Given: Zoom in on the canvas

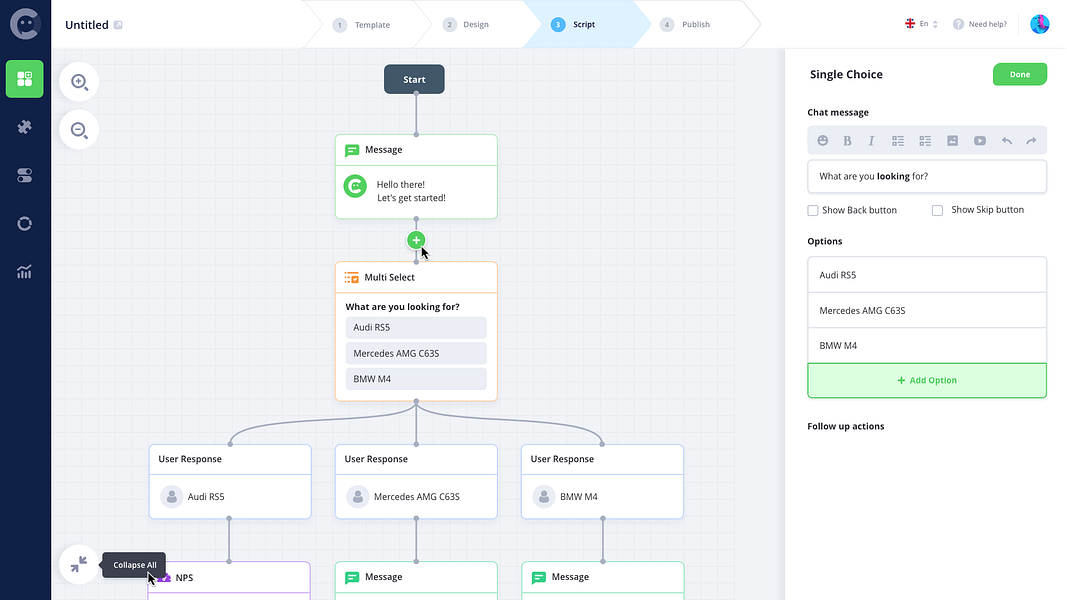Looking at the screenshot, I should pyautogui.click(x=79, y=82).
